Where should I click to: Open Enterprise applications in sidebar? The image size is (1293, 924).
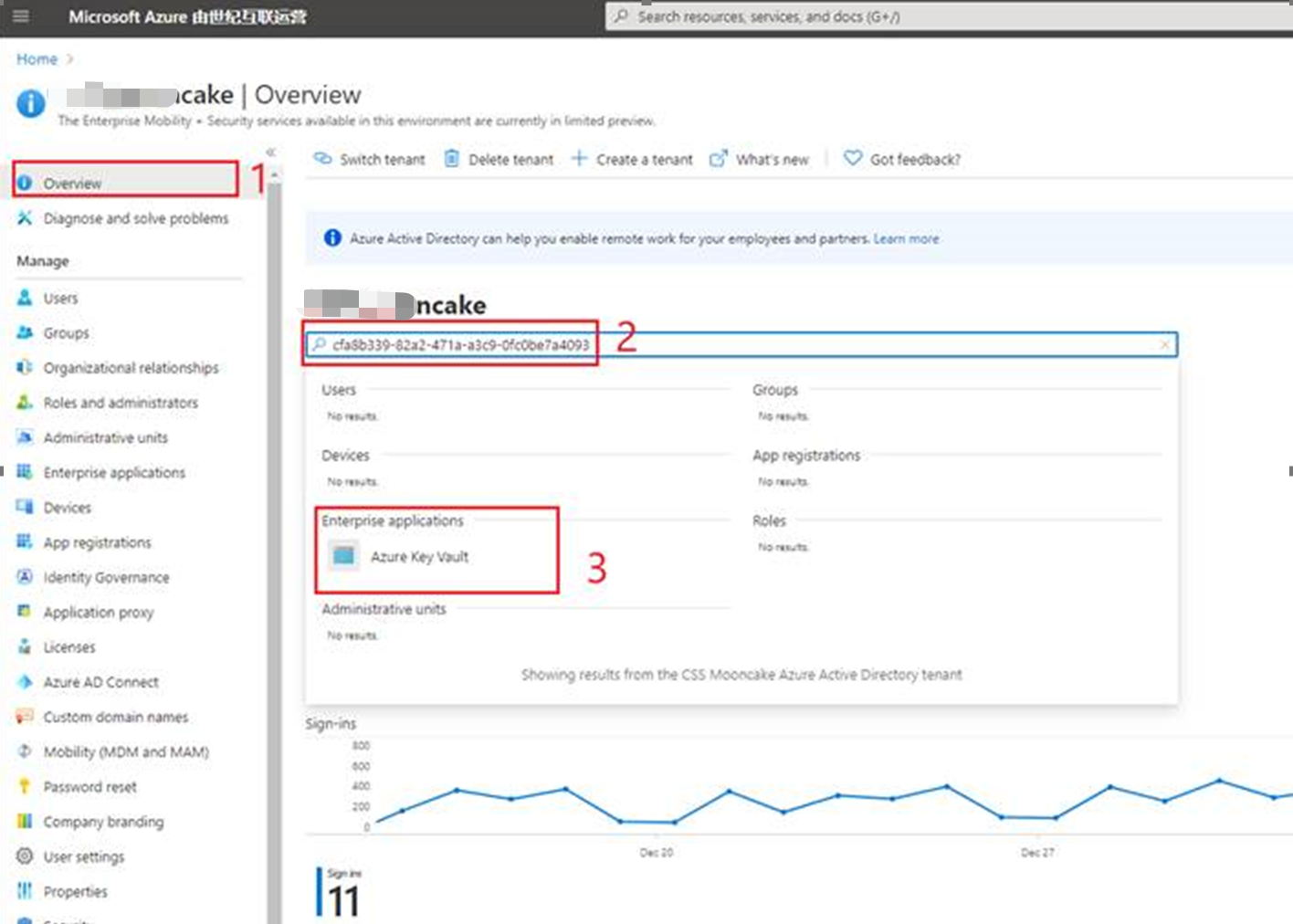(x=114, y=472)
